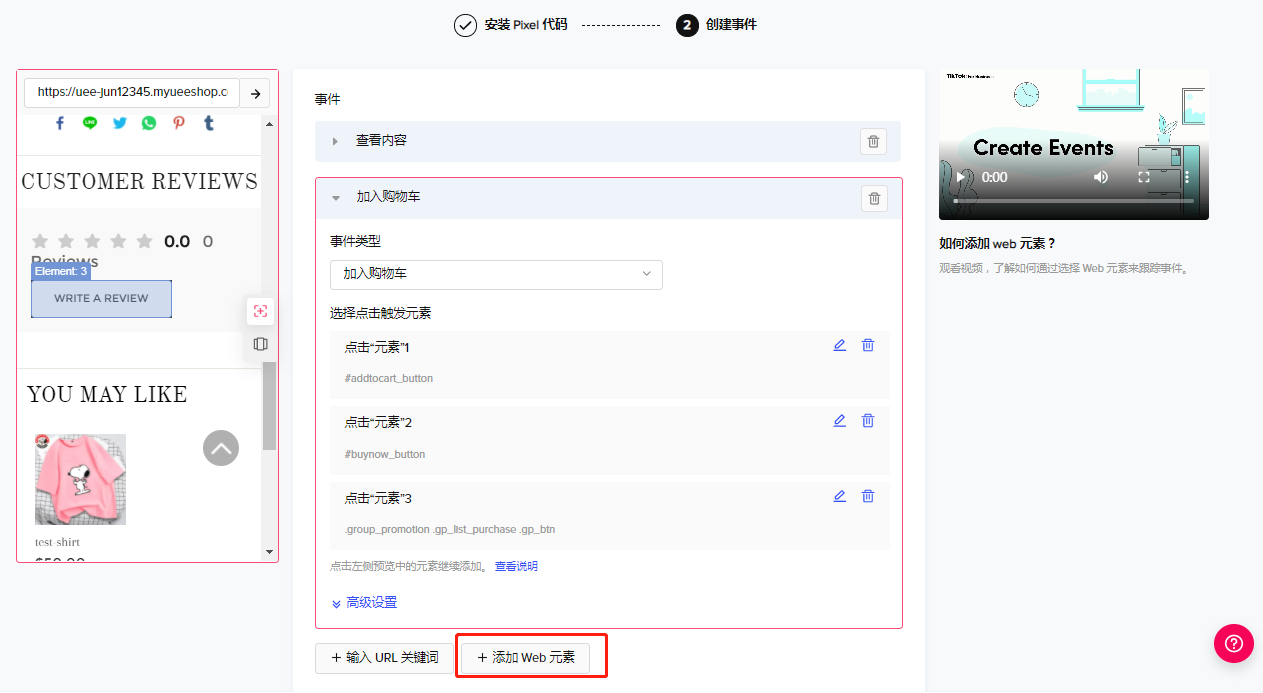Open the help question mark button
Screen dimensions: 1263x693
[x=1234, y=643]
